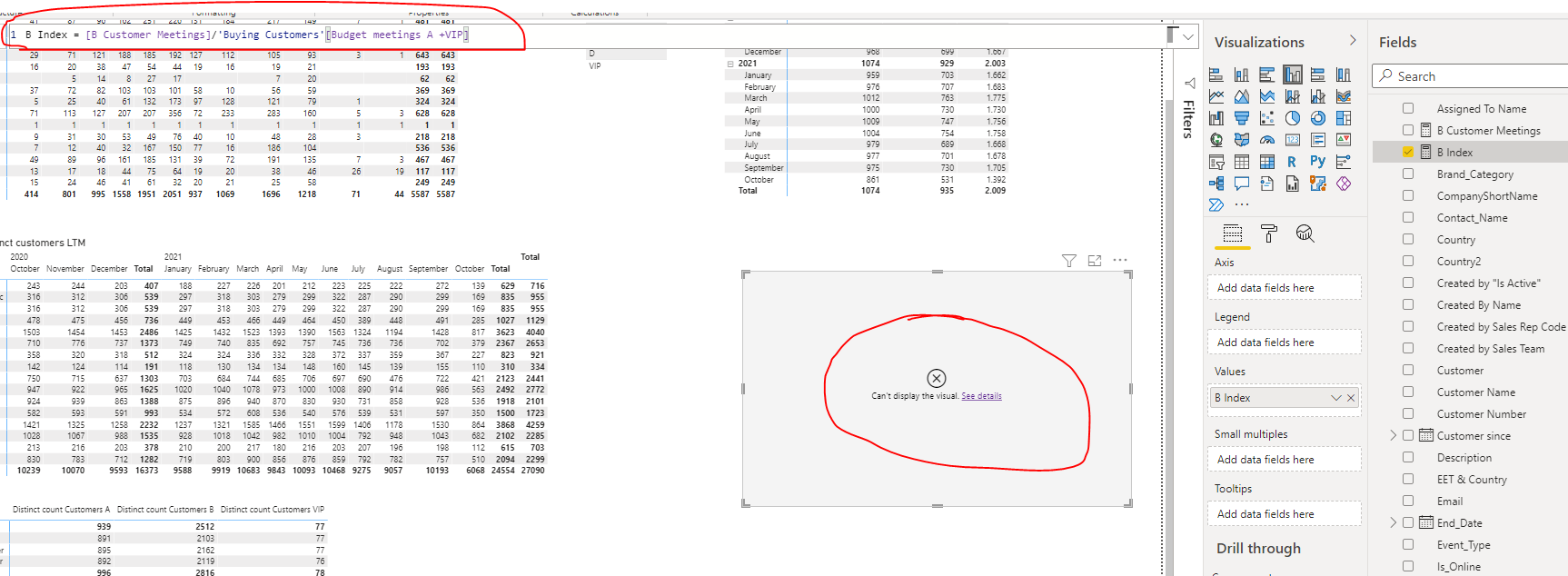Select the Decomposition tree visual
This screenshot has height=576, width=1568.
pos(1216,184)
